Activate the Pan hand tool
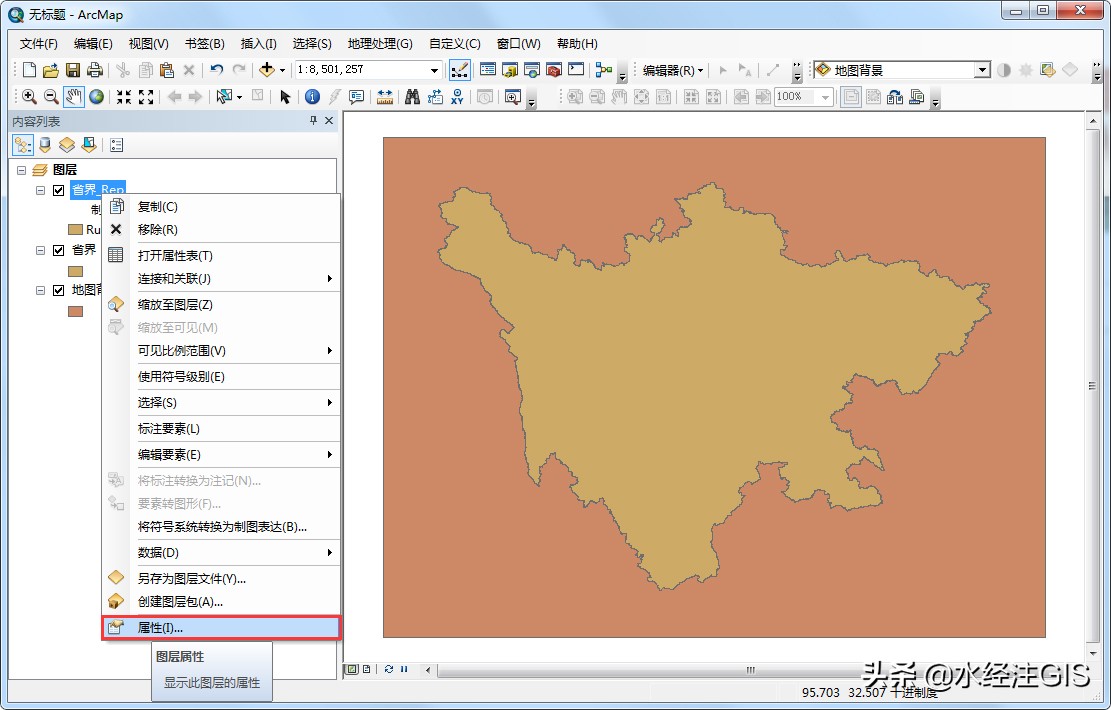The image size is (1111, 710). click(74, 96)
